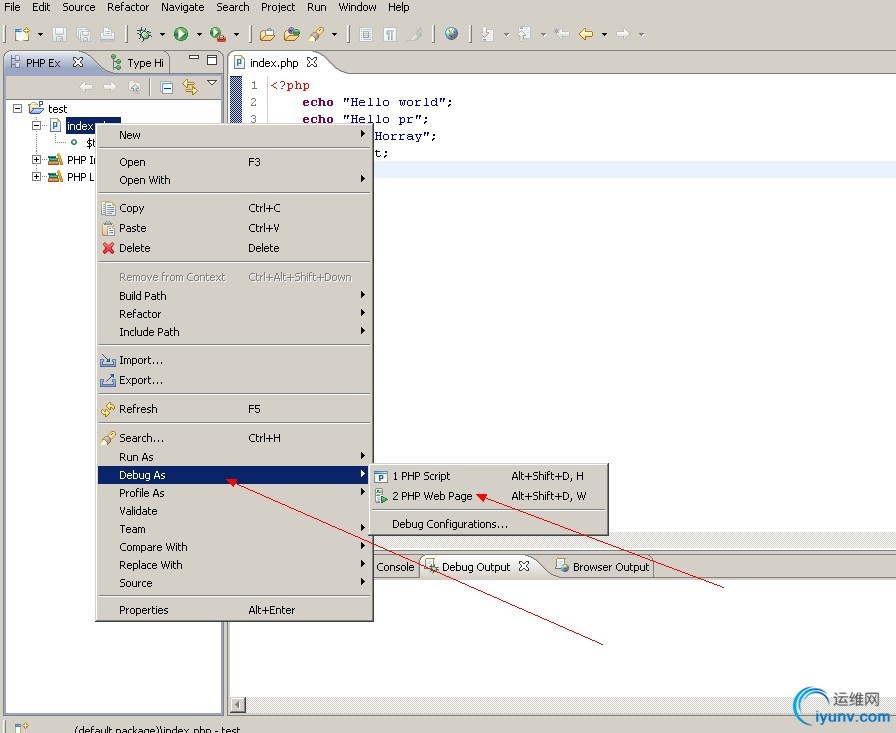Viewport: 896px width, 733px height.
Task: Click the Search flashlight toolbar icon
Action: pos(316,34)
